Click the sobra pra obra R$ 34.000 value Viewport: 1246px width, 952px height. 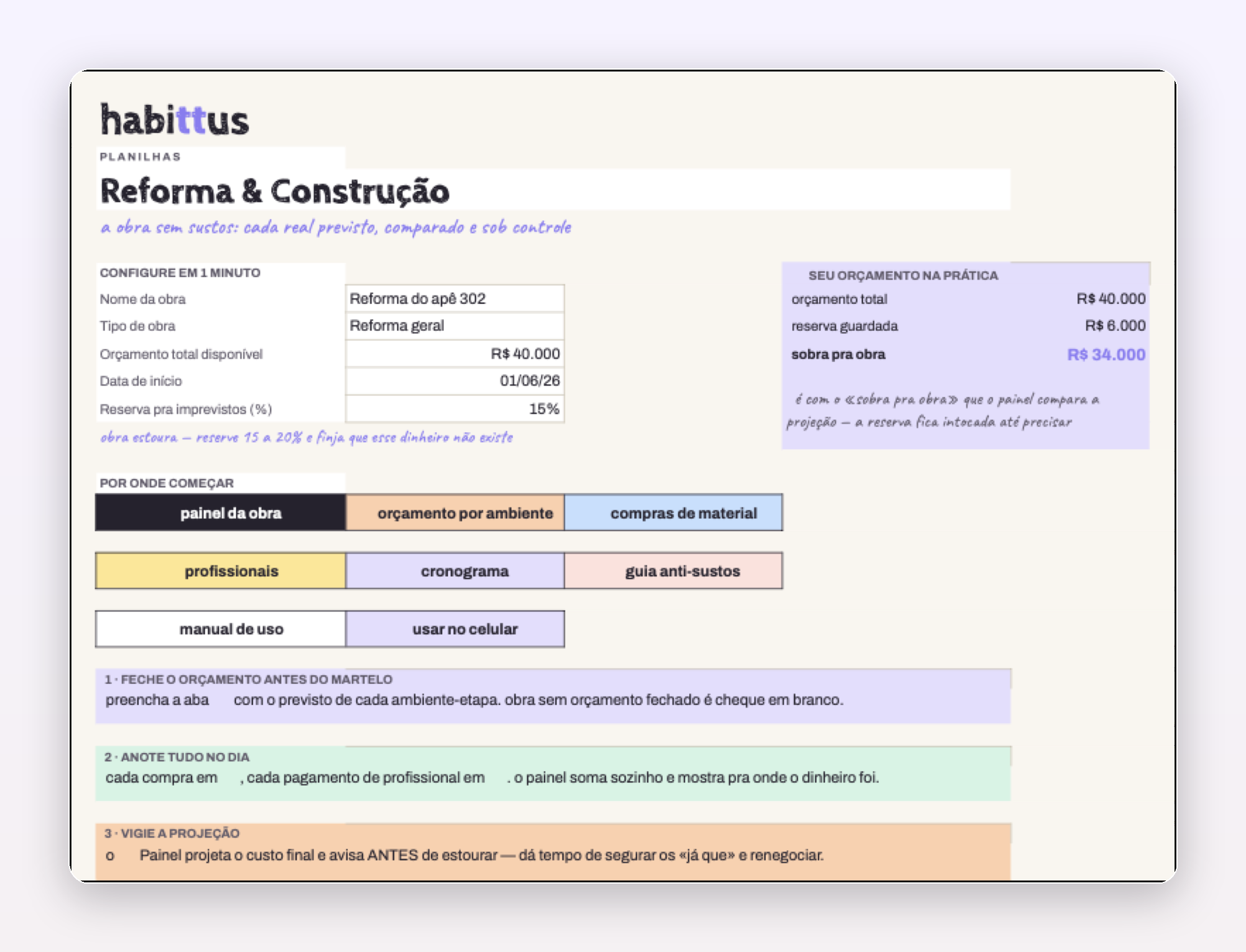[1107, 354]
